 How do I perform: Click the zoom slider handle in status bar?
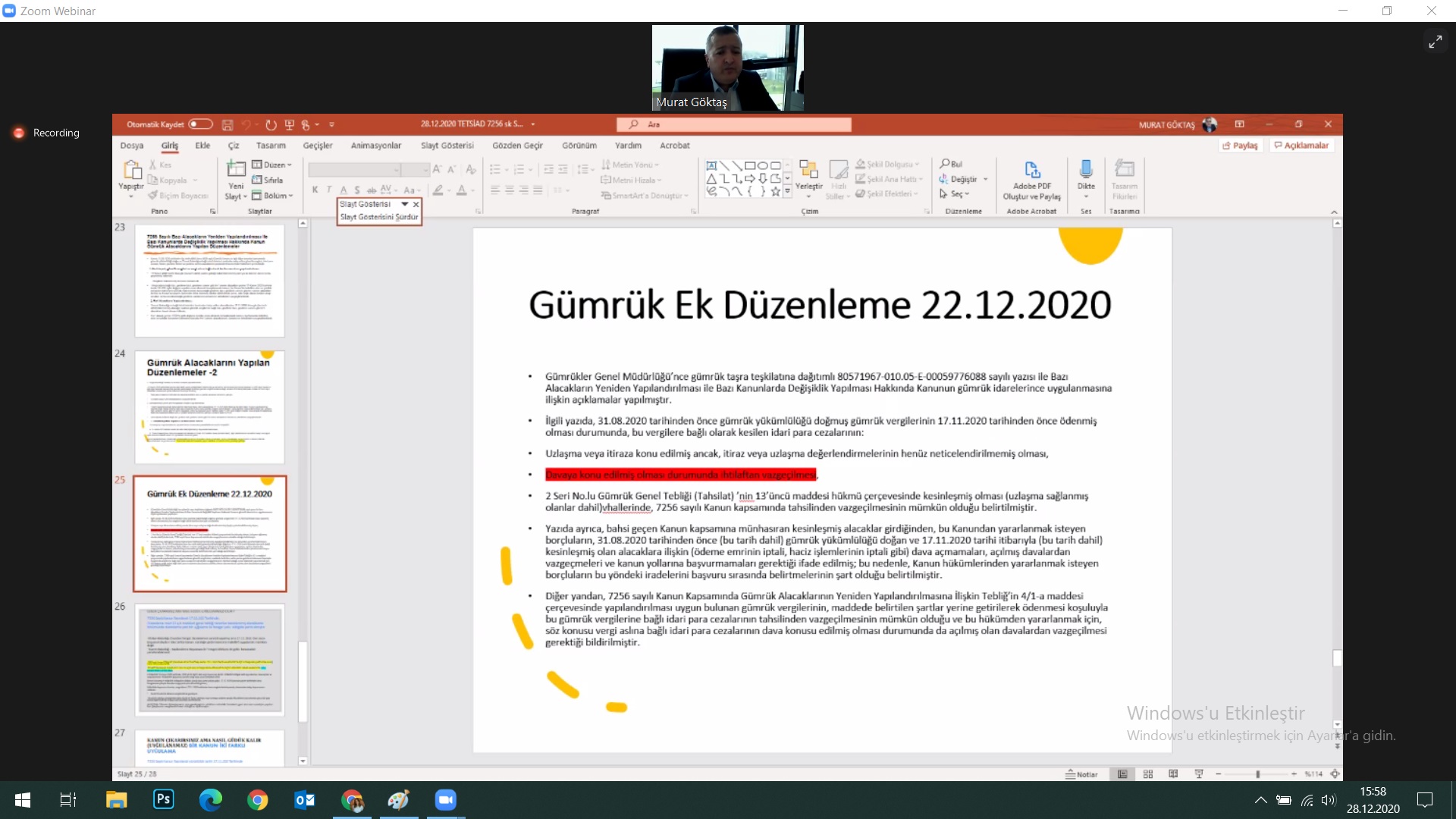pyautogui.click(x=1257, y=774)
